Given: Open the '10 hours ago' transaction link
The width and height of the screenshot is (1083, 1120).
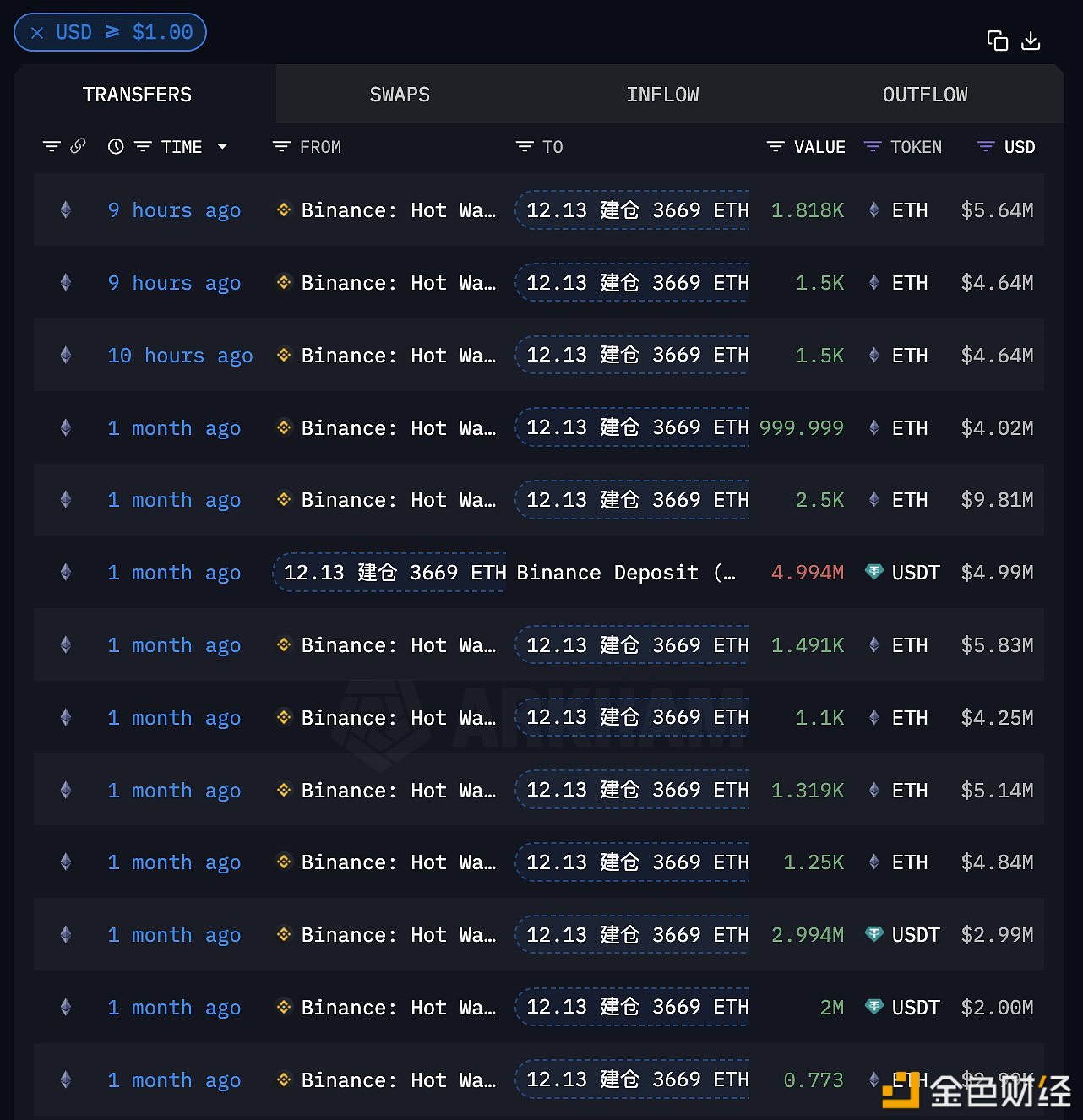Looking at the screenshot, I should (180, 356).
